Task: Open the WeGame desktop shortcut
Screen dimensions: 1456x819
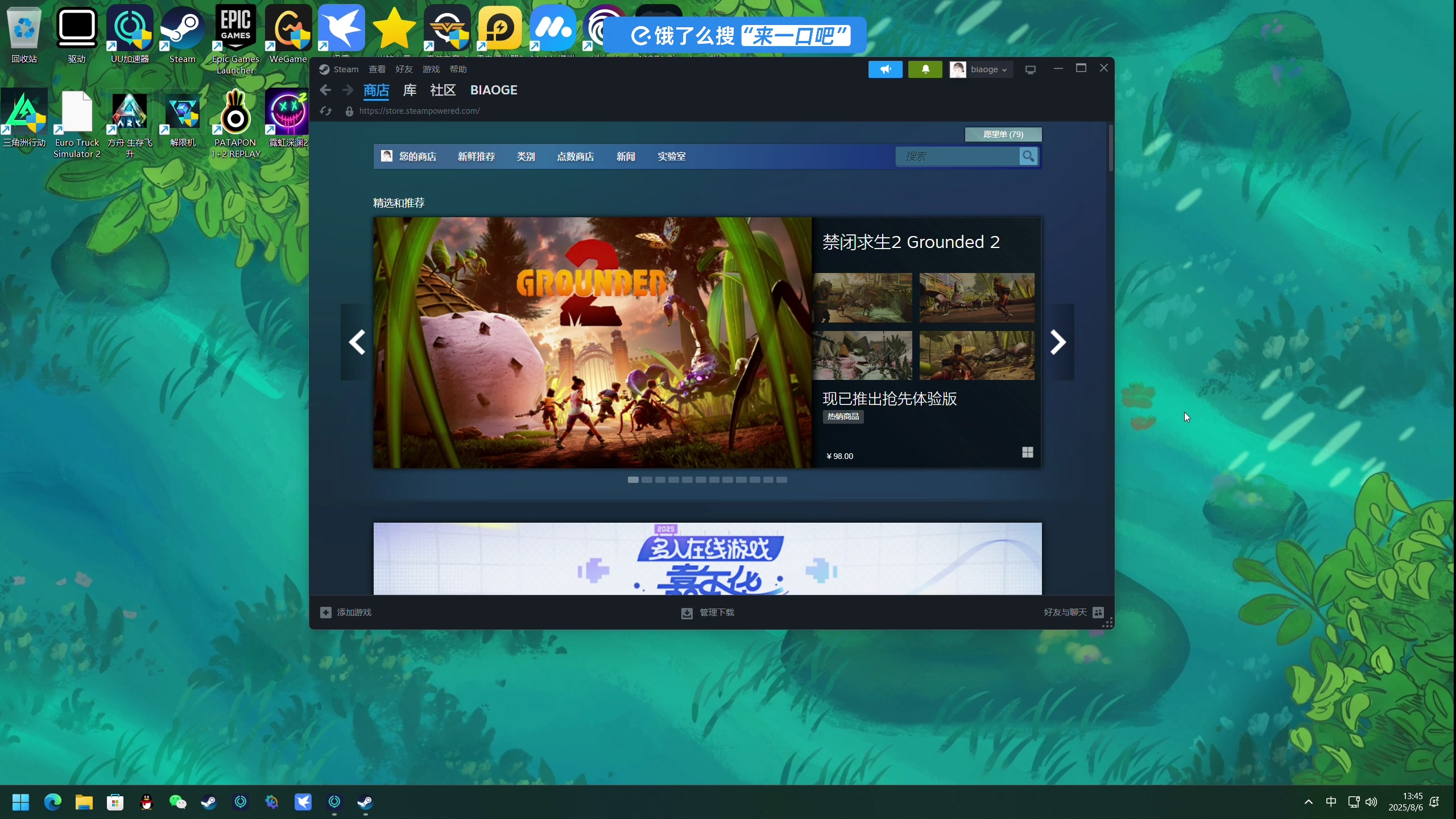Action: click(x=288, y=35)
